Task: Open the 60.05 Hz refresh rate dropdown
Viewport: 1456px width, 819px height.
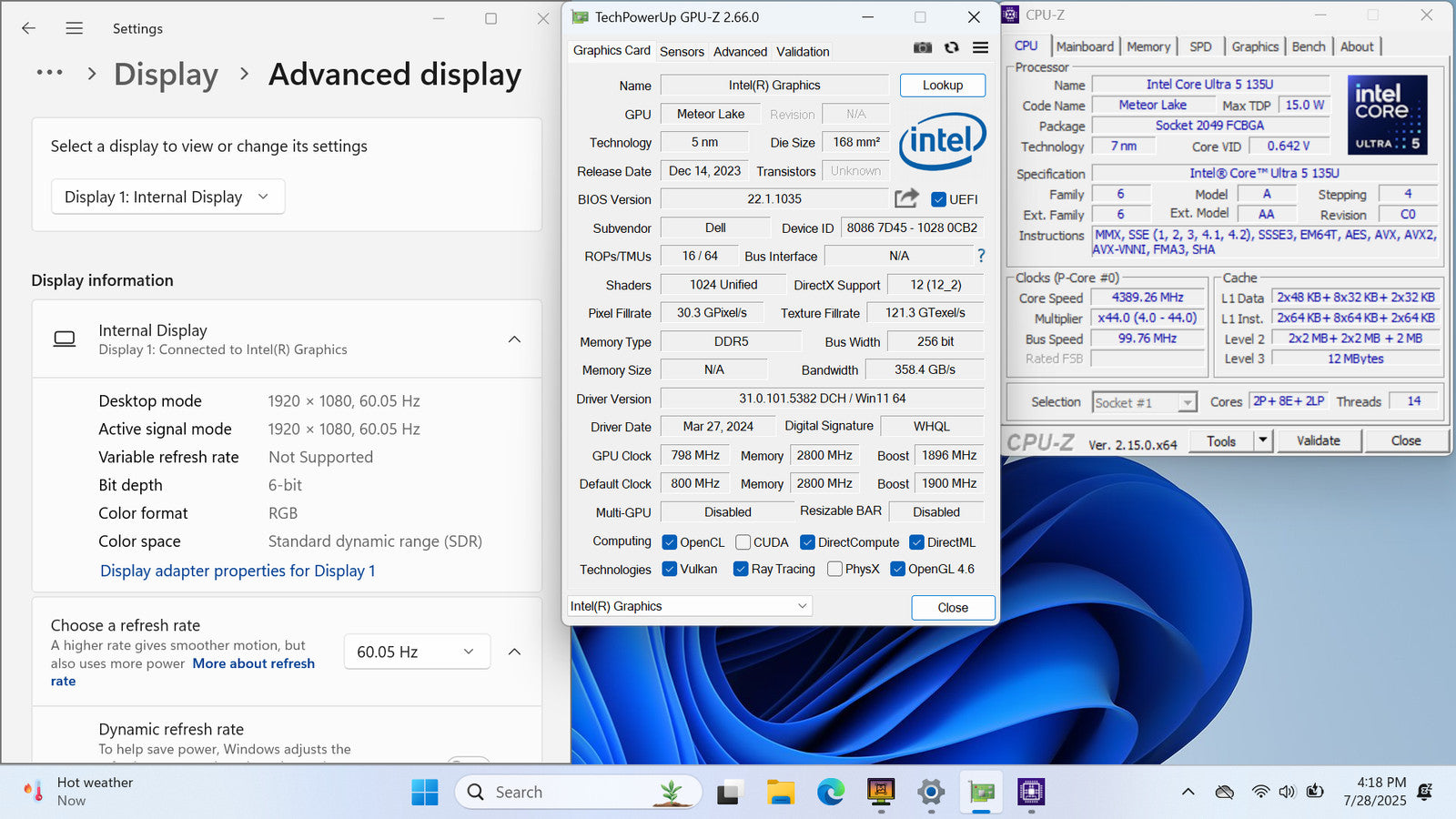Action: pyautogui.click(x=416, y=652)
